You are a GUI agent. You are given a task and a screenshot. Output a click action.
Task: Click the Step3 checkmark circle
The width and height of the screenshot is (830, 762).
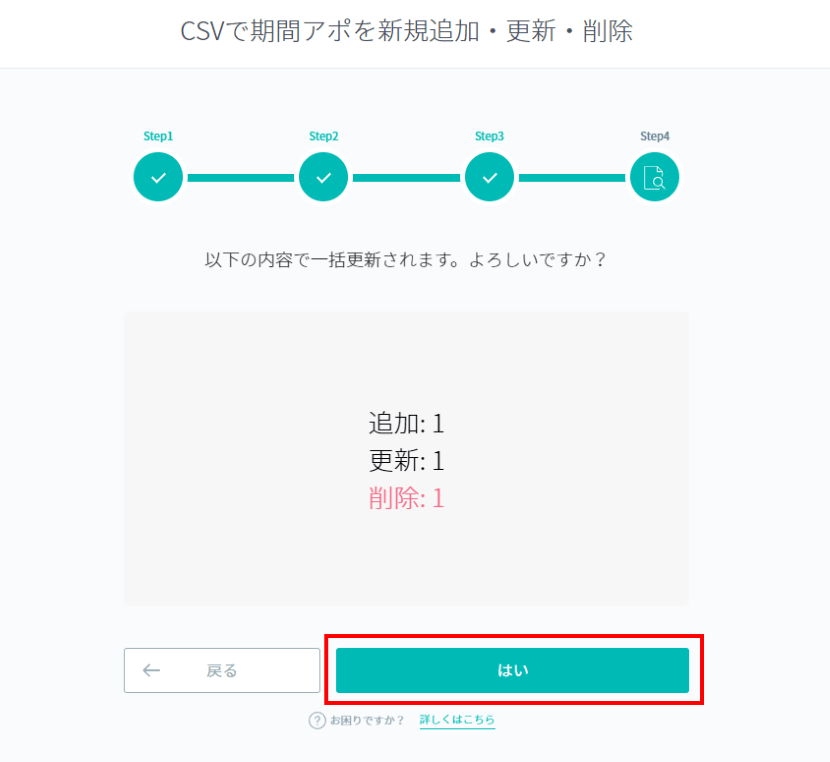pos(489,177)
